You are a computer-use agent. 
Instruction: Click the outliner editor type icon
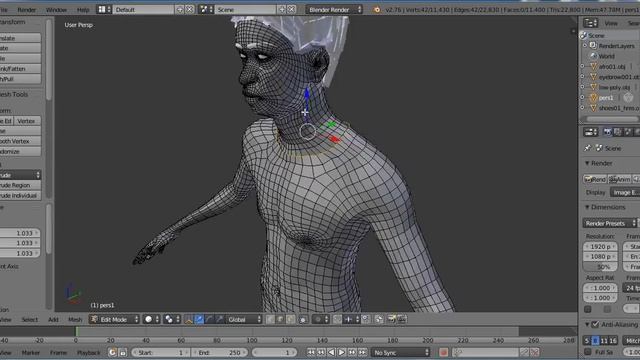[590, 23]
